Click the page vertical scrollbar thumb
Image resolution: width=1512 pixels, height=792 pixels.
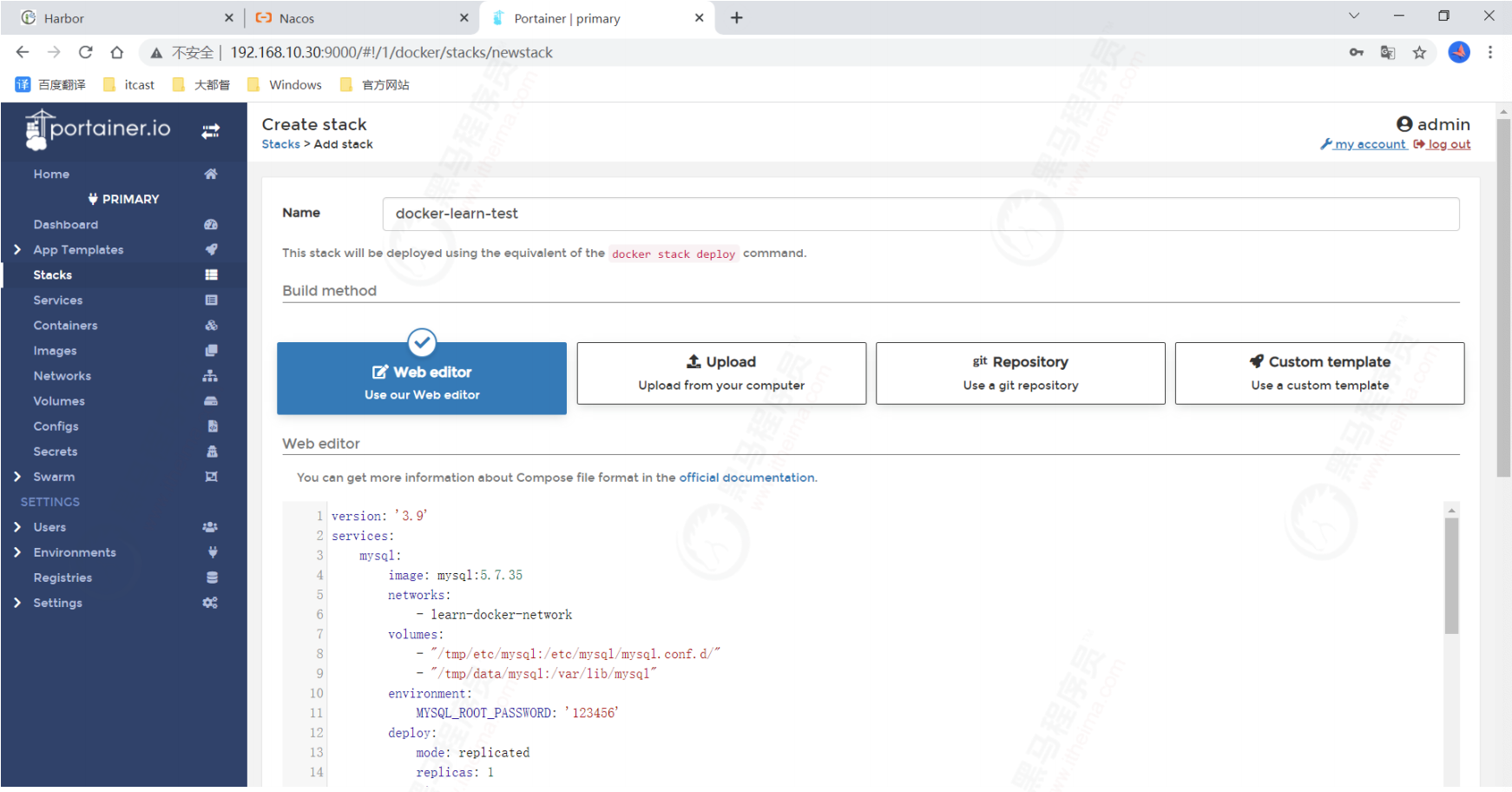(1503, 298)
